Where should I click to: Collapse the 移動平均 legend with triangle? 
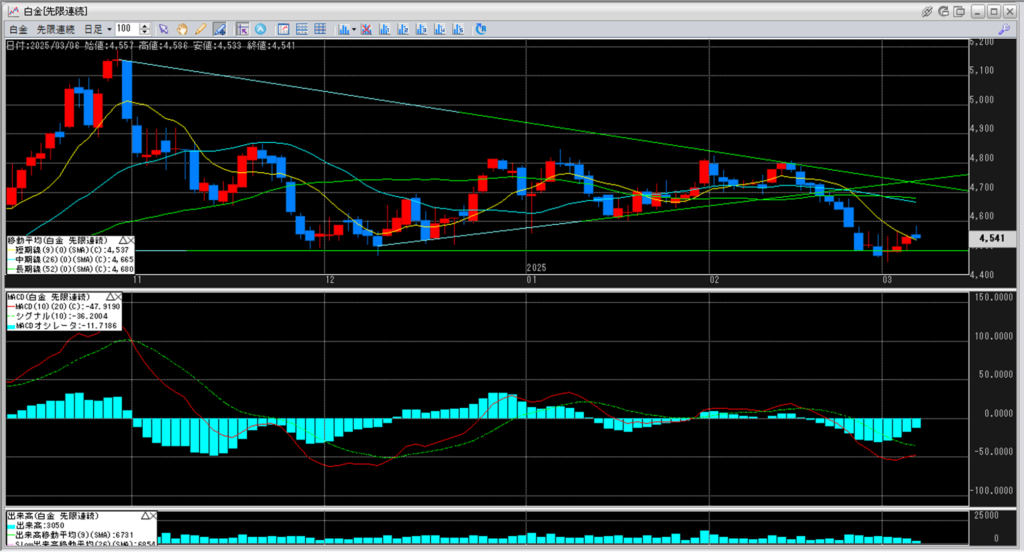(123, 241)
